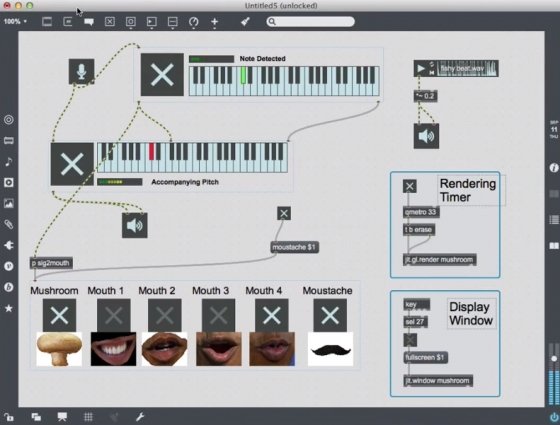The width and height of the screenshot is (560, 425).
Task: Open the 100% zoom dropdown
Action: (x=15, y=21)
